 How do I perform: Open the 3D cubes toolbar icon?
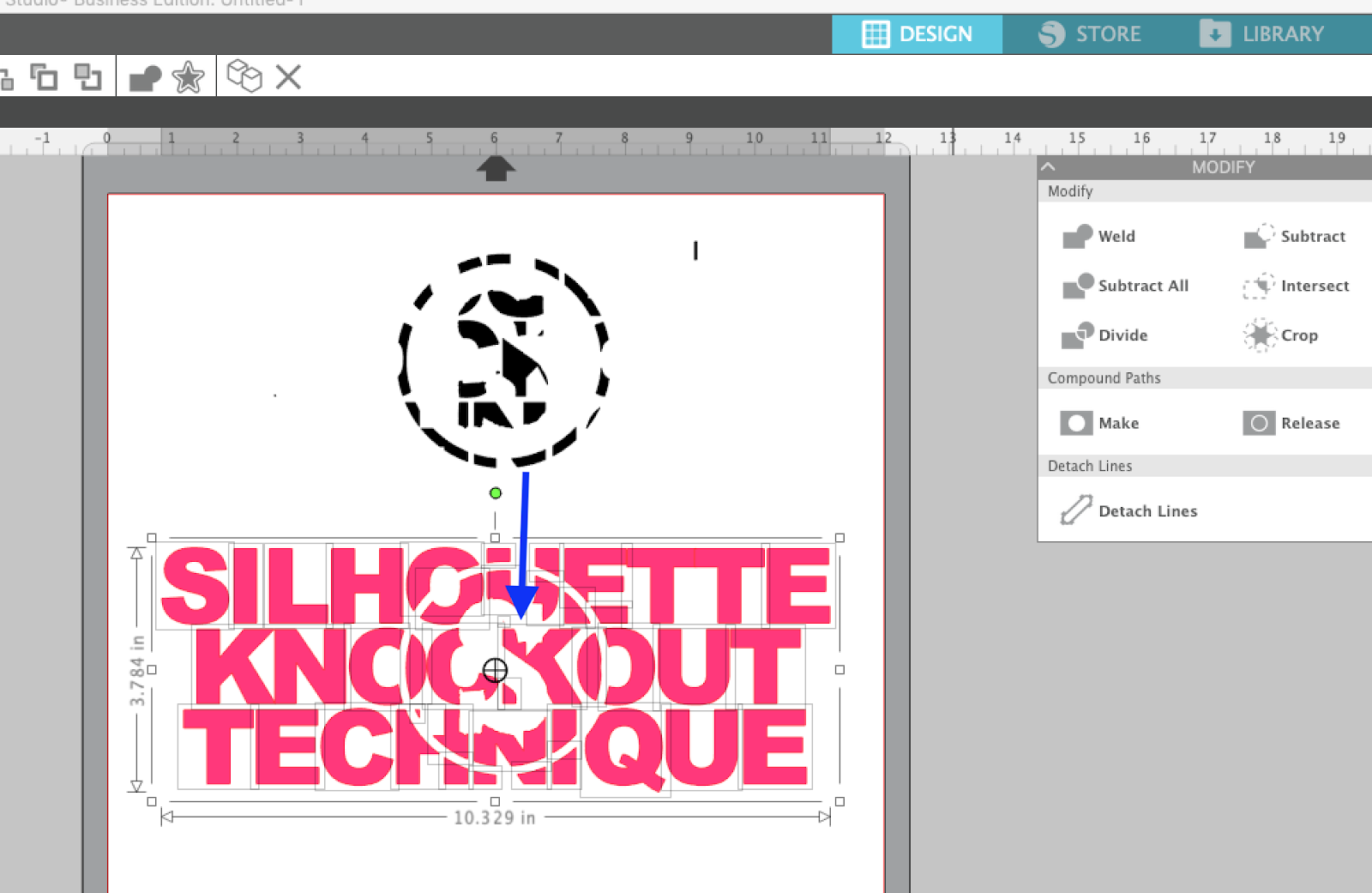[245, 77]
